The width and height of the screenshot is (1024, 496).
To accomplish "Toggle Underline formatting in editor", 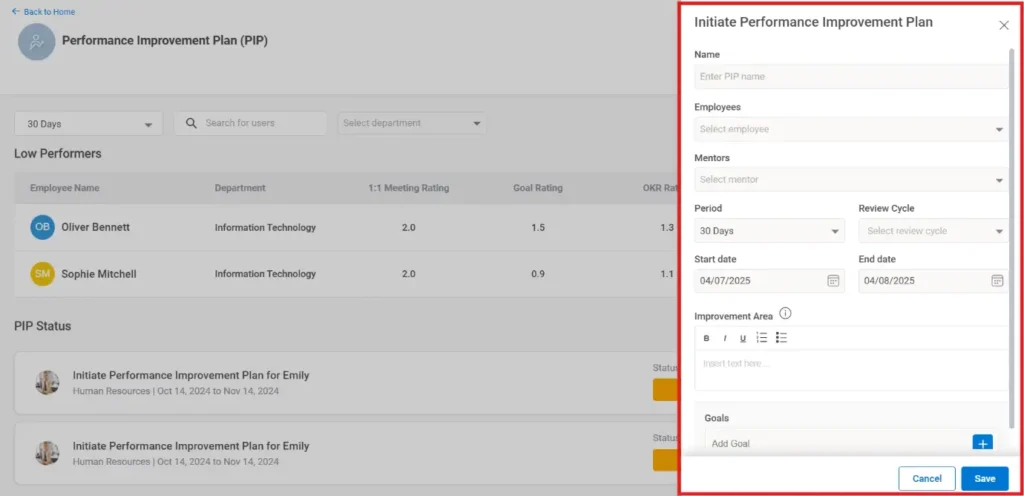I will (x=743, y=338).
